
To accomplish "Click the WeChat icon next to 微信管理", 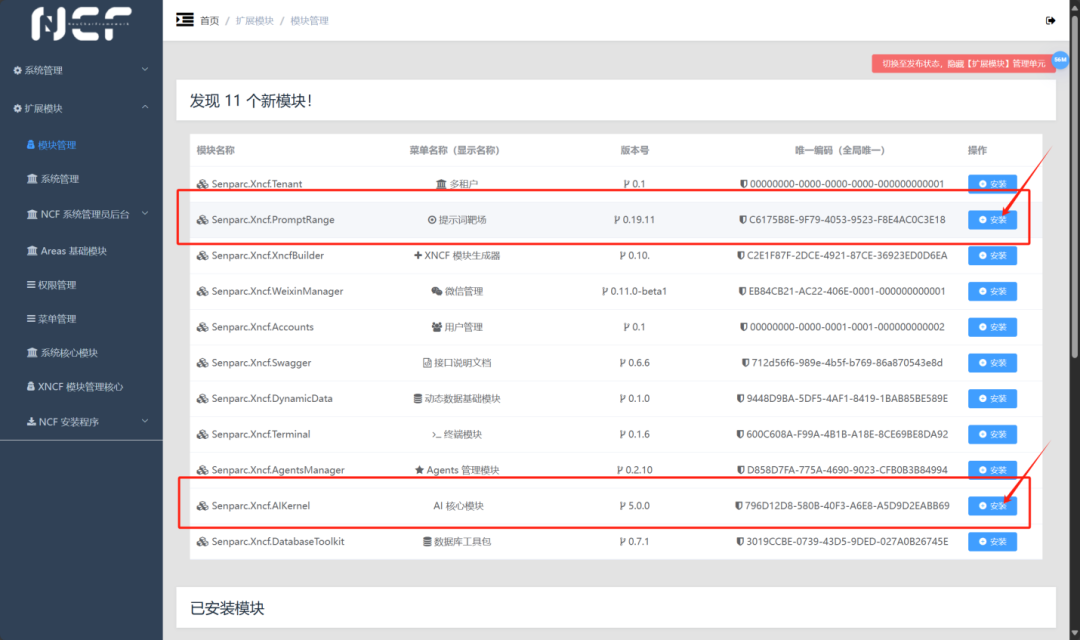I will pyautogui.click(x=437, y=291).
